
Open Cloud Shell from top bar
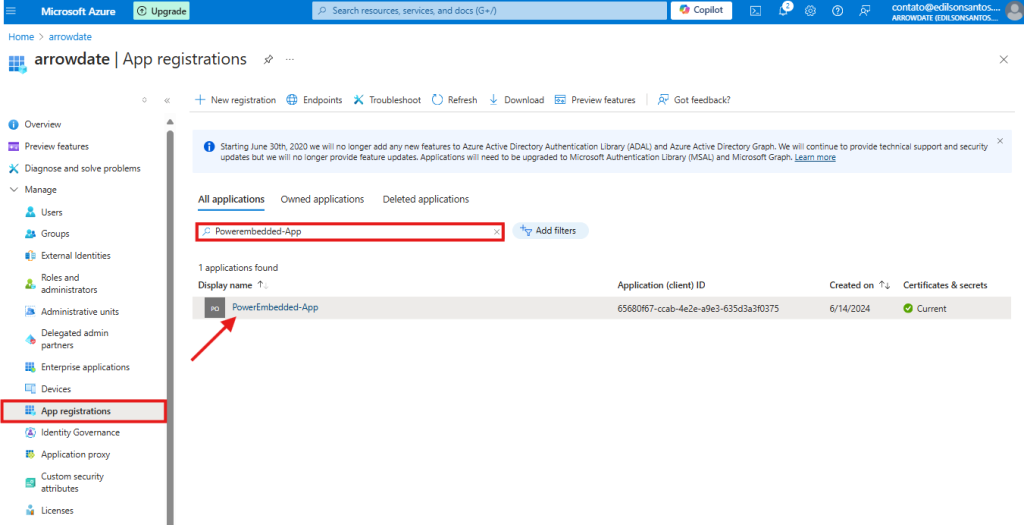(x=755, y=10)
